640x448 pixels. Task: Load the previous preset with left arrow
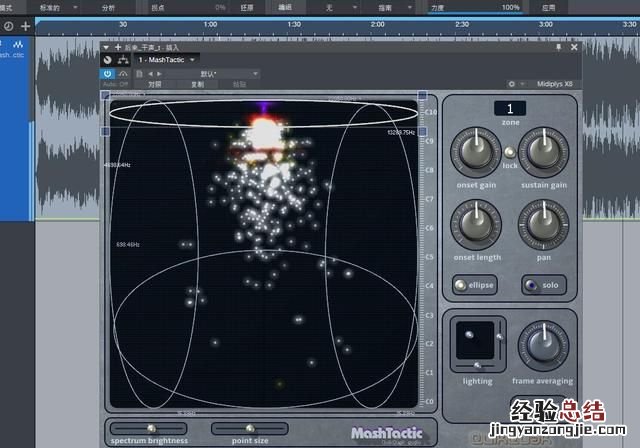[x=151, y=74]
